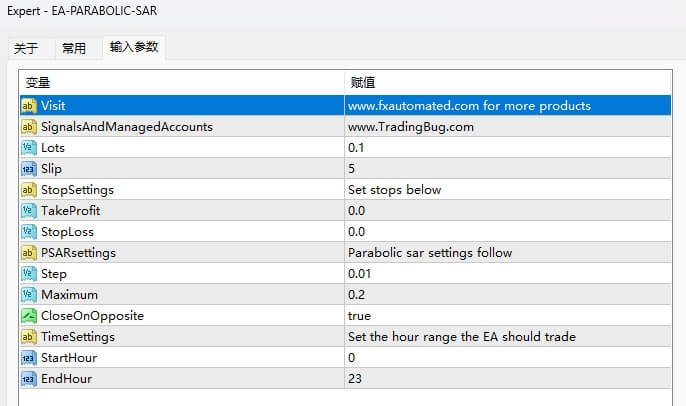Click the integer icon beside Slip
The width and height of the screenshot is (686, 406).
click(x=28, y=169)
